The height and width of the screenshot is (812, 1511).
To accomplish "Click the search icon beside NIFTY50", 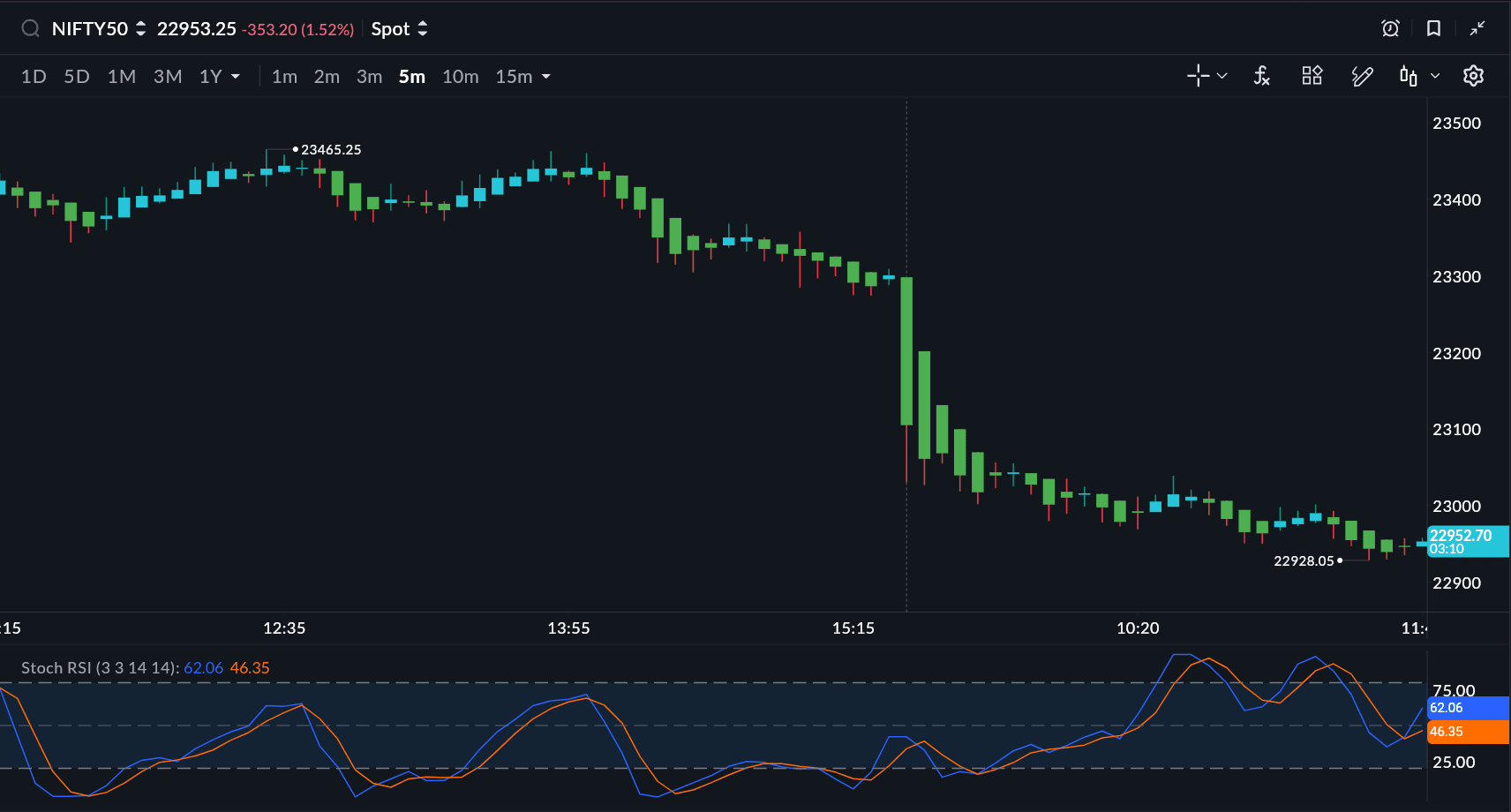I will click(x=31, y=29).
